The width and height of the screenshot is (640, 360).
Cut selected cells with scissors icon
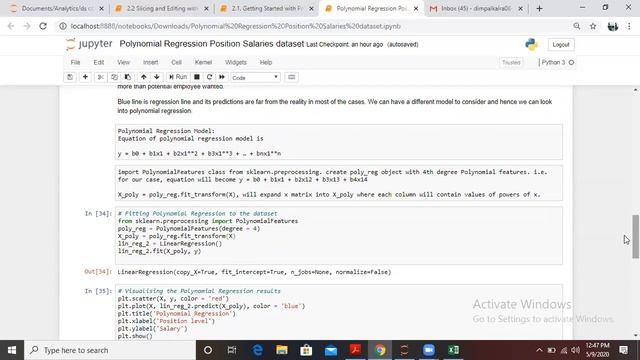(x=100, y=77)
